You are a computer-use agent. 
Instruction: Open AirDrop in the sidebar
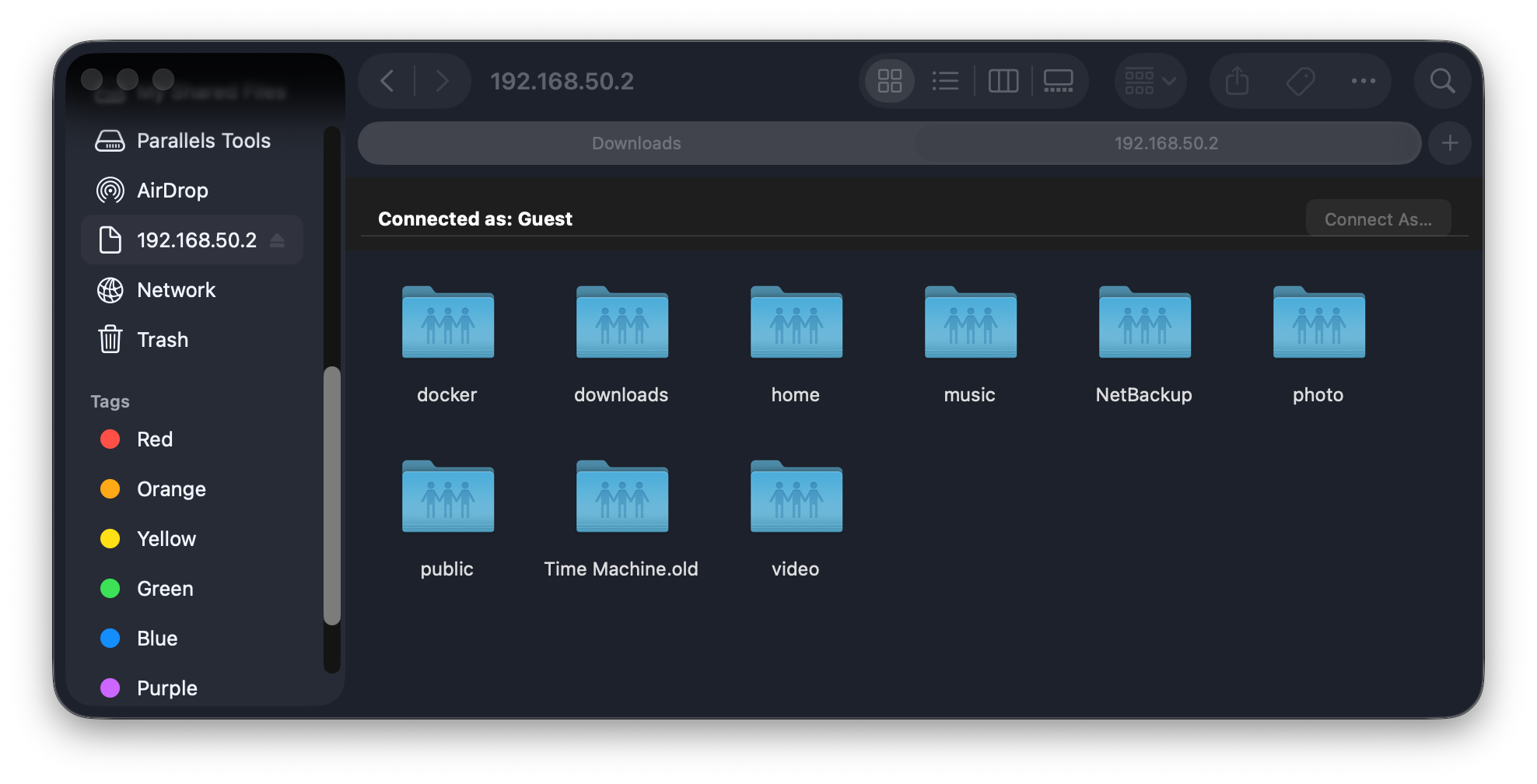[x=192, y=191]
